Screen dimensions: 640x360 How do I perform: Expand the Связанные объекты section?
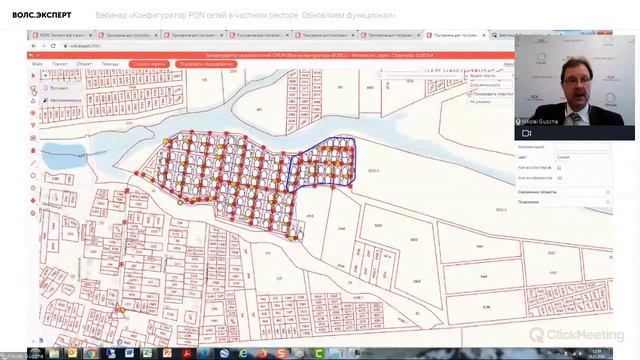[564, 192]
